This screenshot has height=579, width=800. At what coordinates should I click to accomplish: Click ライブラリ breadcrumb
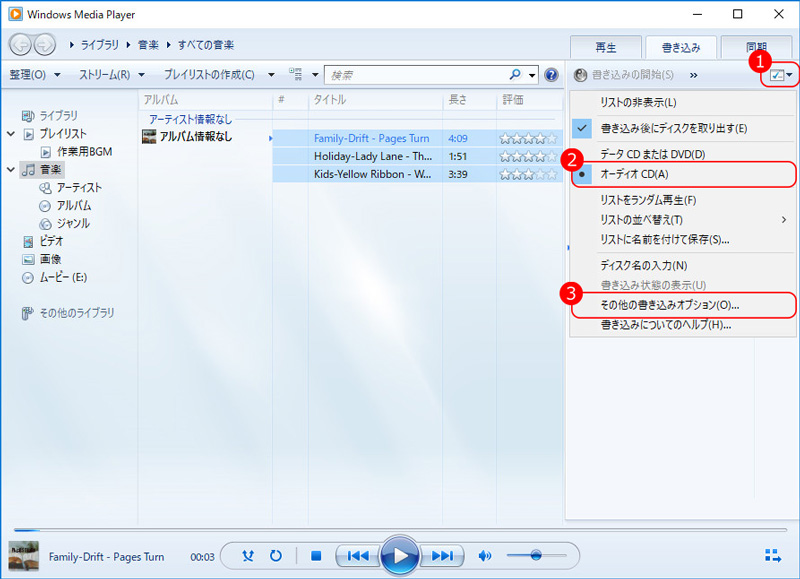point(99,45)
